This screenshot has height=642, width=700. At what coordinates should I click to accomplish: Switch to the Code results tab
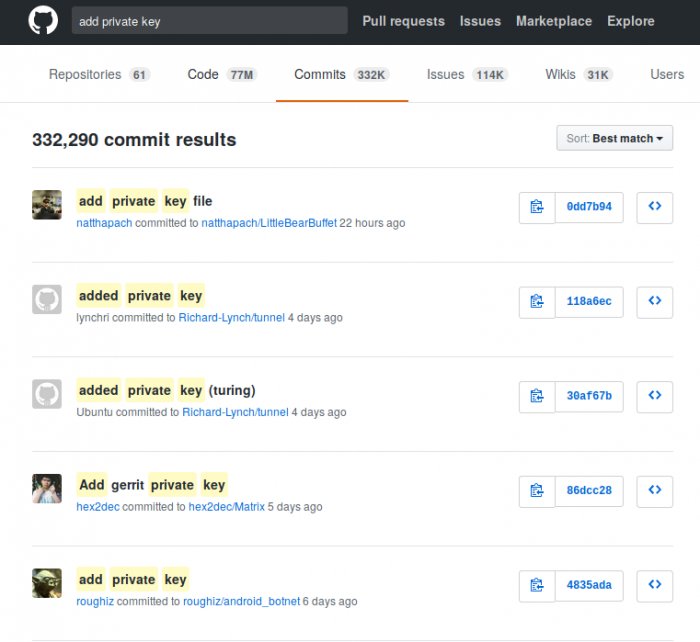pyautogui.click(x=222, y=75)
